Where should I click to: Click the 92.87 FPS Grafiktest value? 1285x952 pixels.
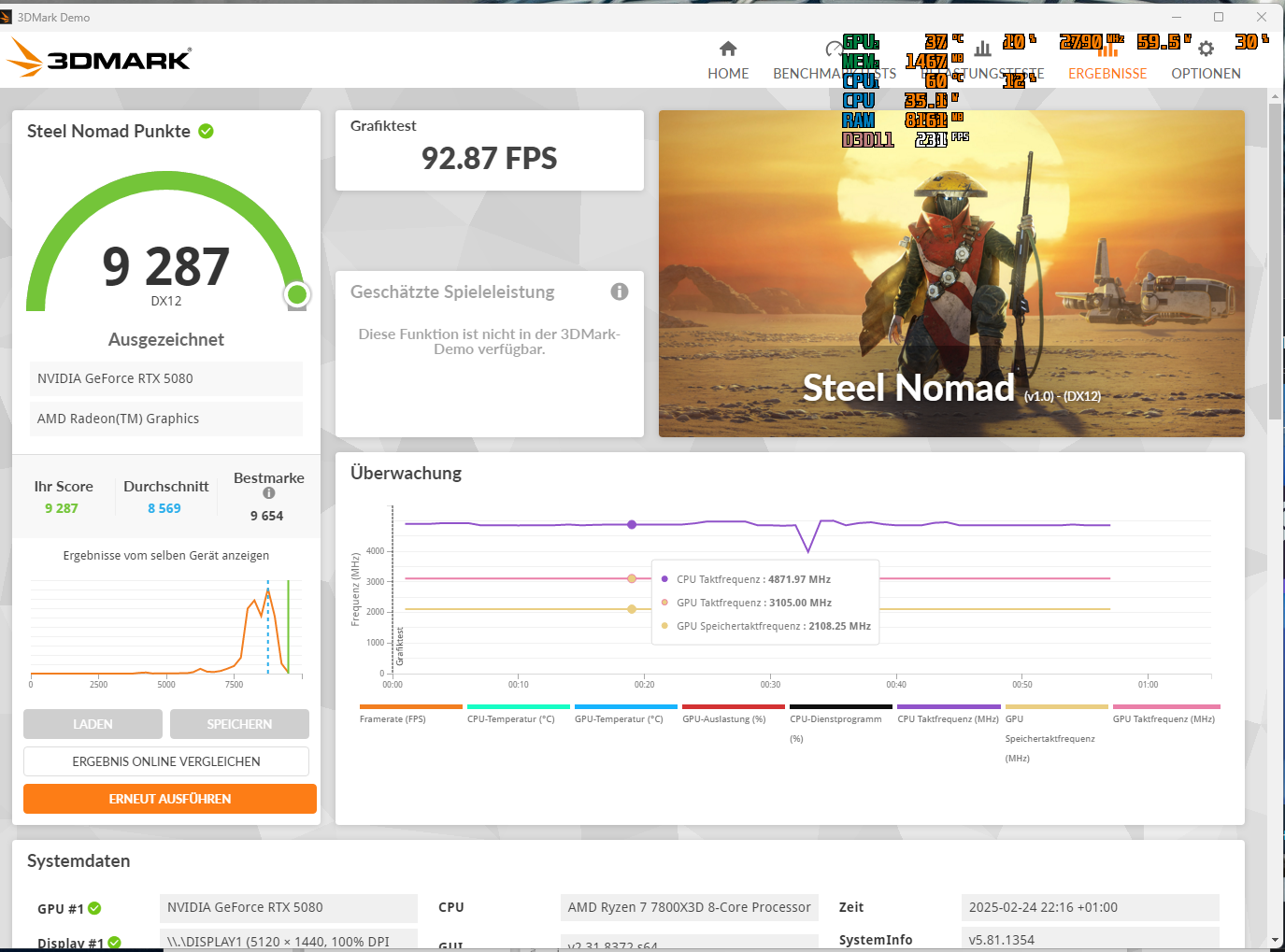[x=489, y=159]
